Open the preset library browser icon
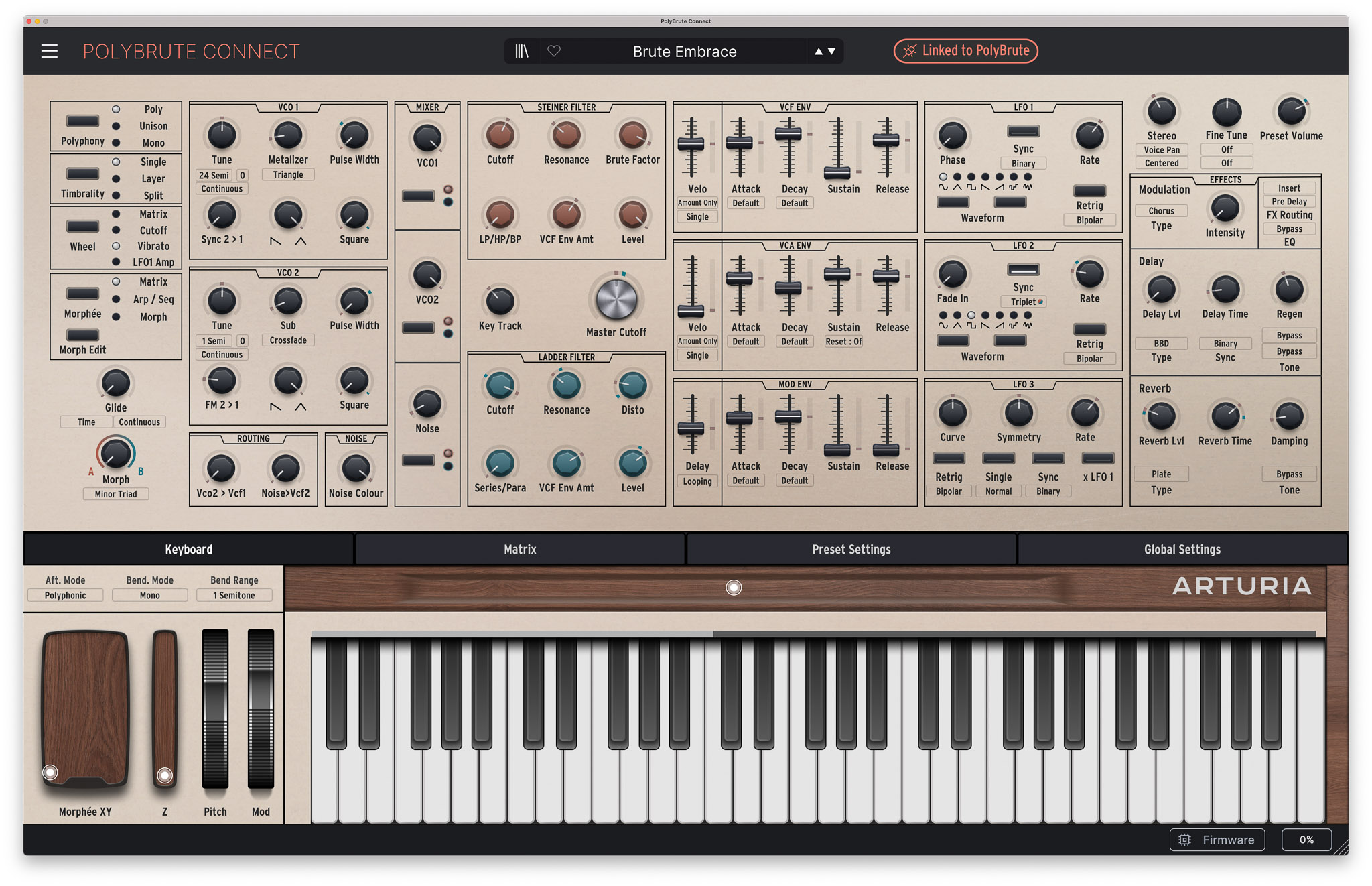This screenshot has width=1372, height=886. [x=522, y=51]
